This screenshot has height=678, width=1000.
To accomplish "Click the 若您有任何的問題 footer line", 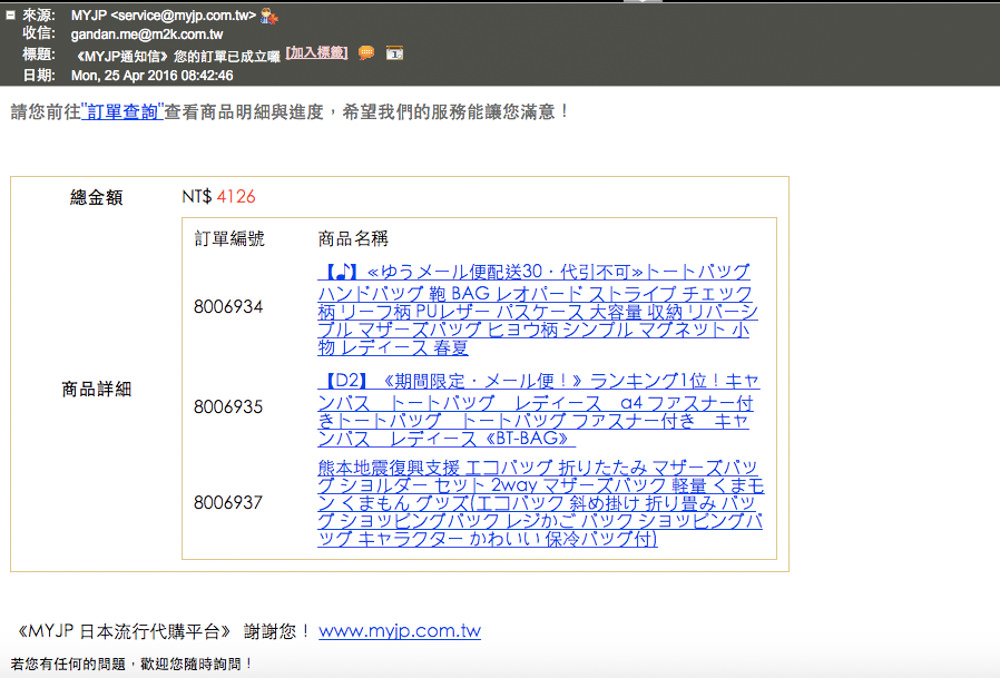I will pos(132,664).
